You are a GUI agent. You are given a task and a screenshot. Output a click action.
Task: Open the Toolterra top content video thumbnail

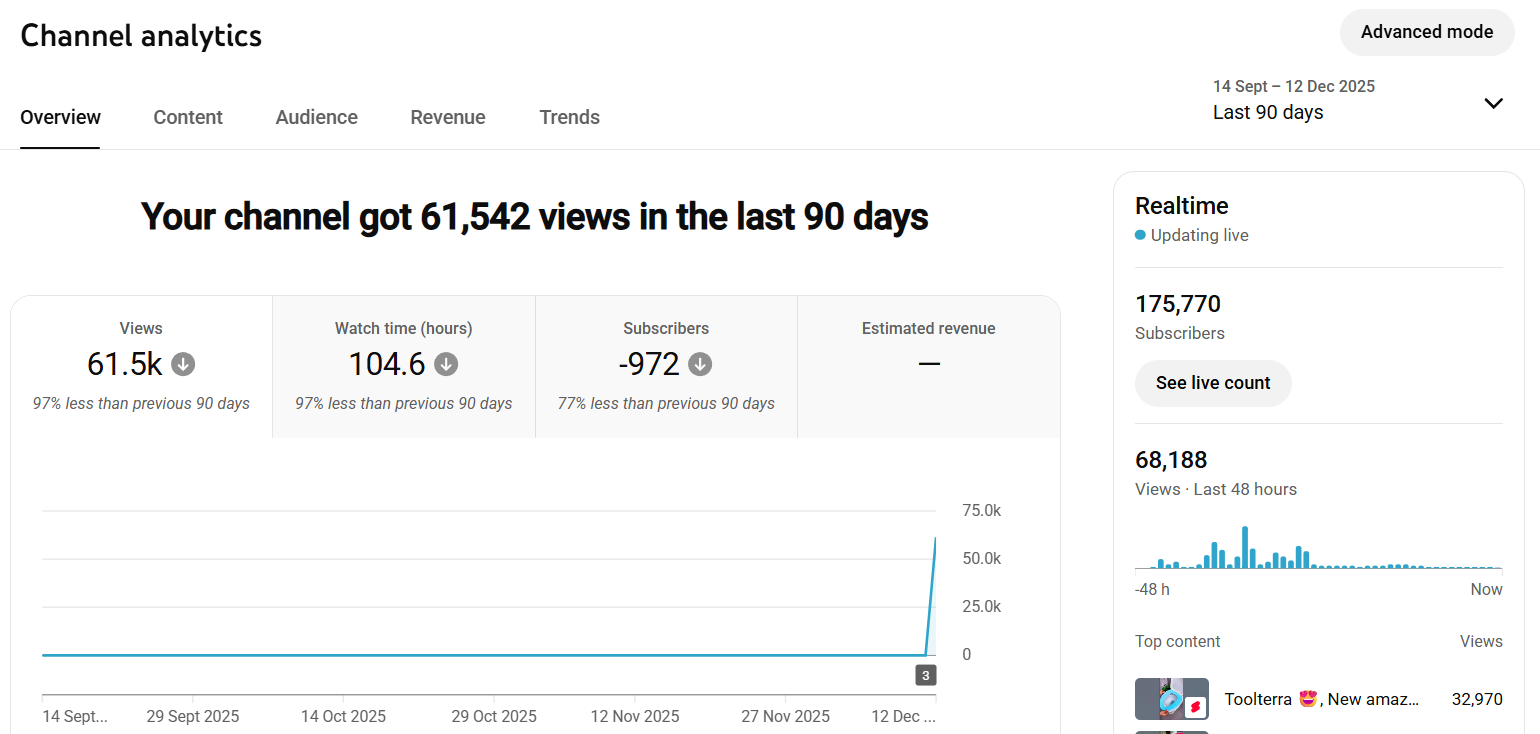pyautogui.click(x=1172, y=699)
